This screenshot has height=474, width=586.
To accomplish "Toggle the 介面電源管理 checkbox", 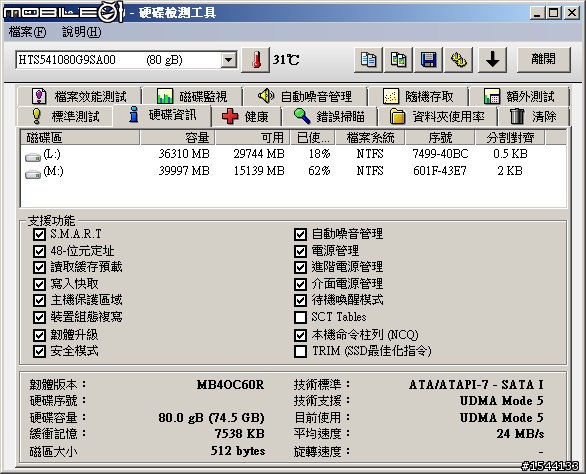I will point(300,284).
